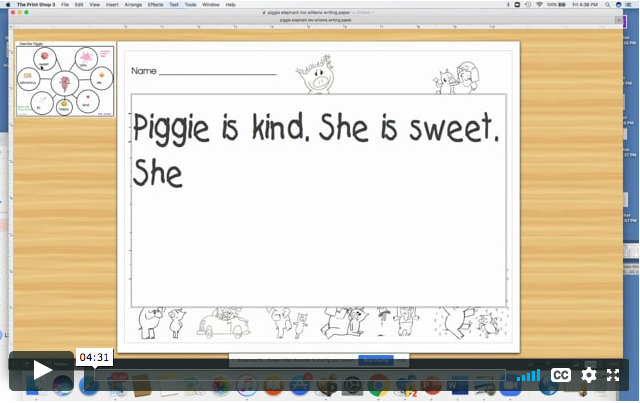Open the Insert menu
Viewport: 640px width, 403px height.
coord(112,4)
